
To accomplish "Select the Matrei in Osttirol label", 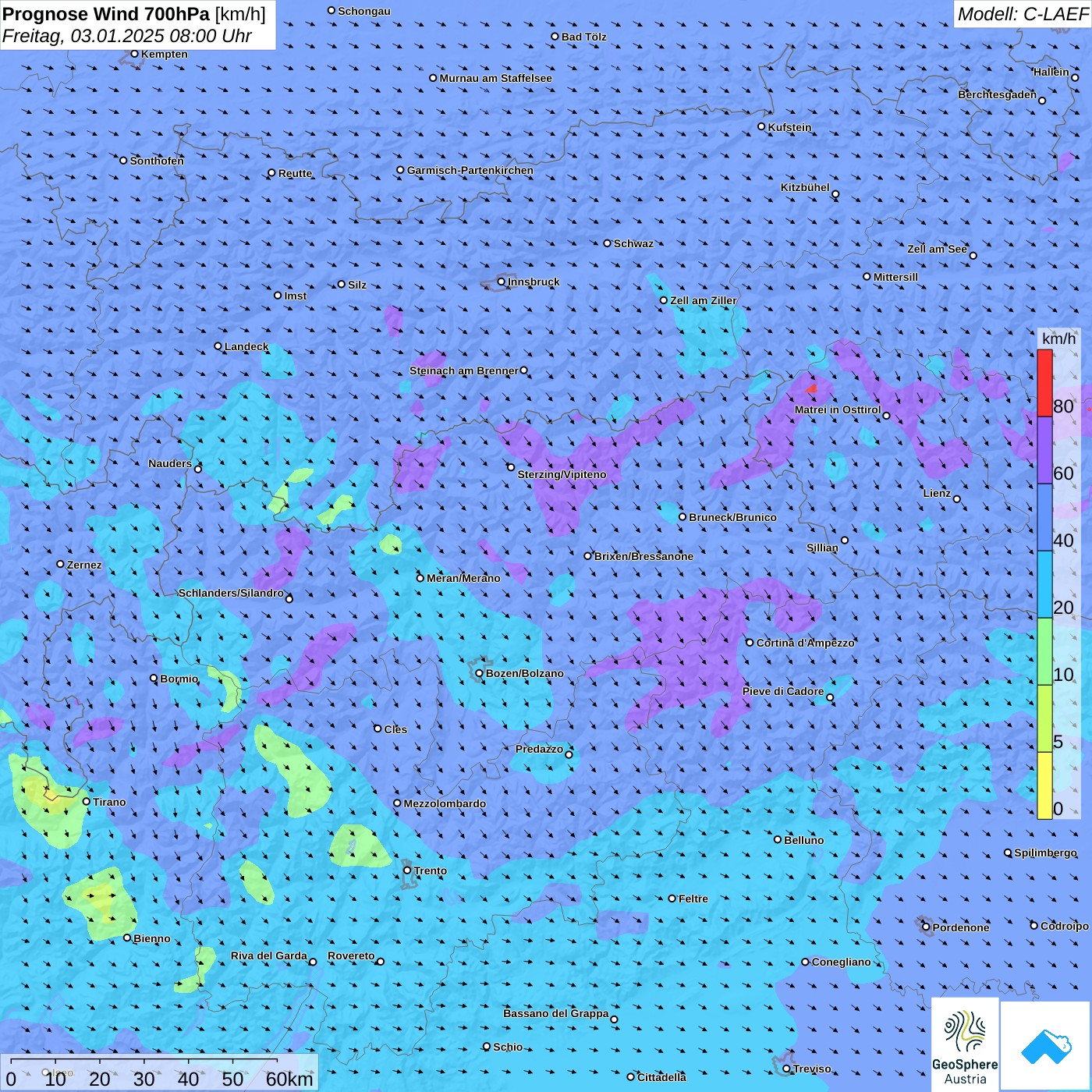I will [x=838, y=409].
